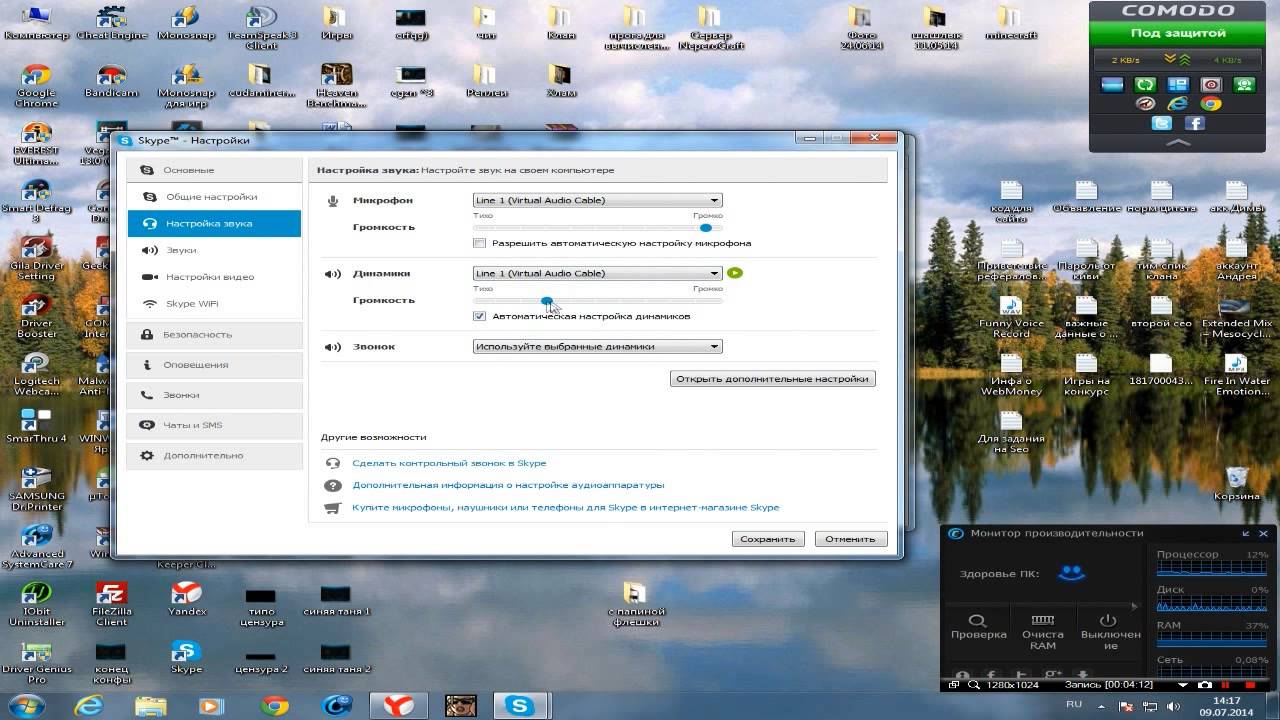Click Skype icon in taskbar
Viewport: 1280px width, 720px height.
[520, 706]
